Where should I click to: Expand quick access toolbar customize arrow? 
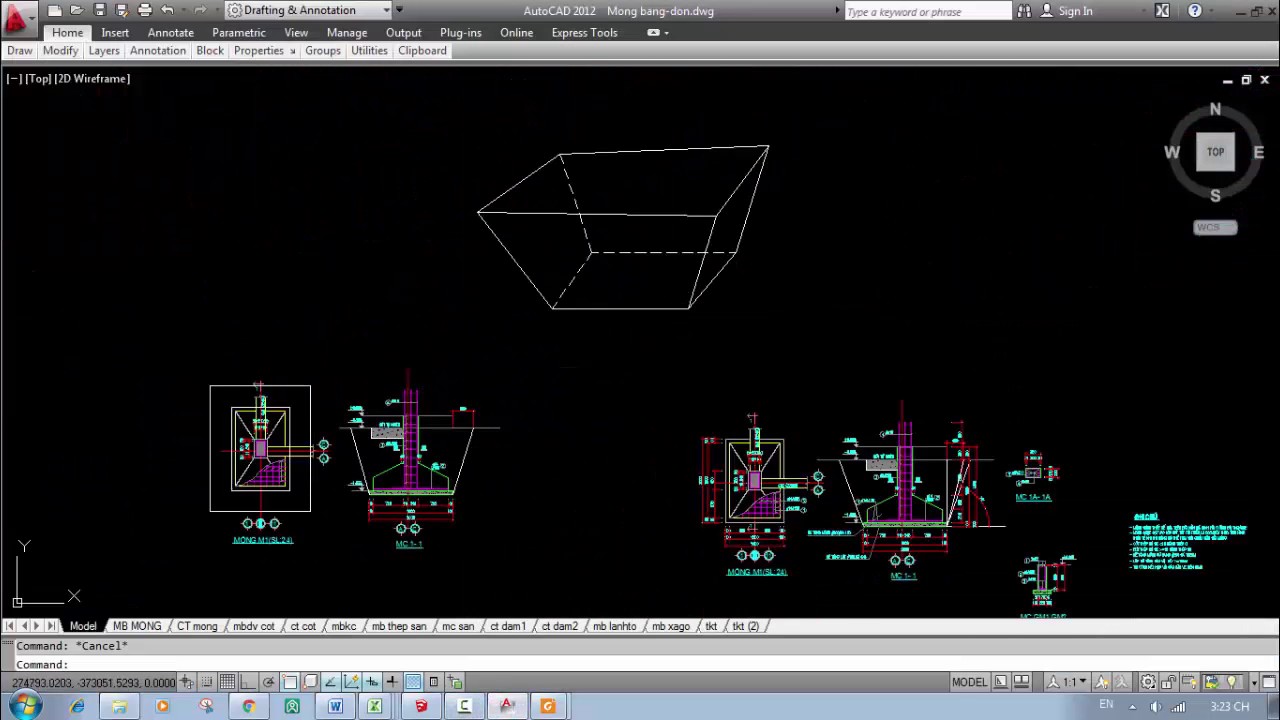[x=399, y=10]
